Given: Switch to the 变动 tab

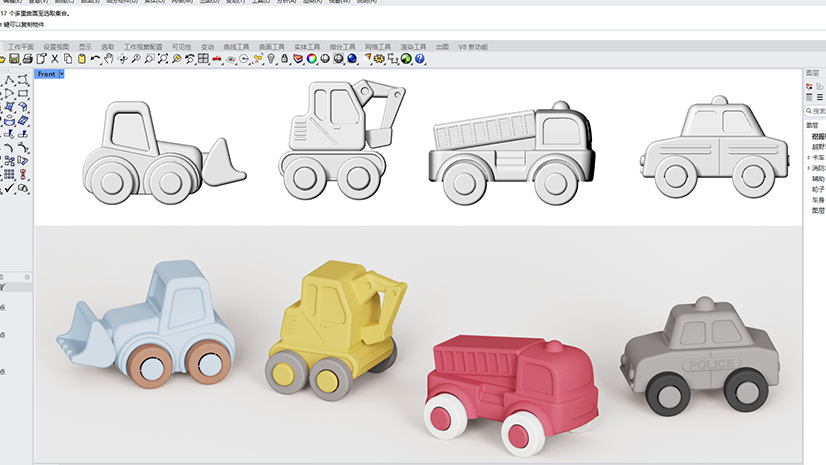Looking at the screenshot, I should pyautogui.click(x=208, y=47).
